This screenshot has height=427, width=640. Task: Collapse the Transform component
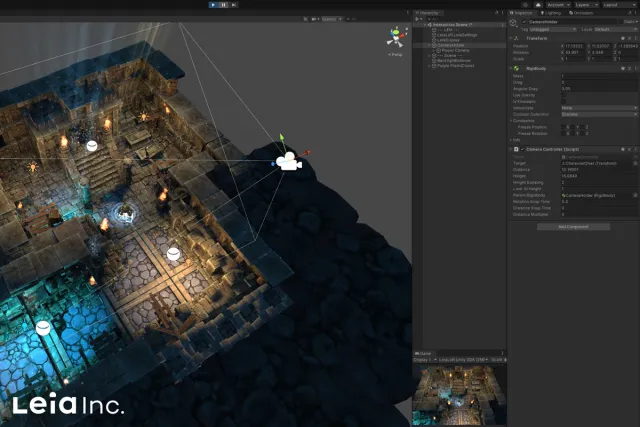[x=511, y=38]
